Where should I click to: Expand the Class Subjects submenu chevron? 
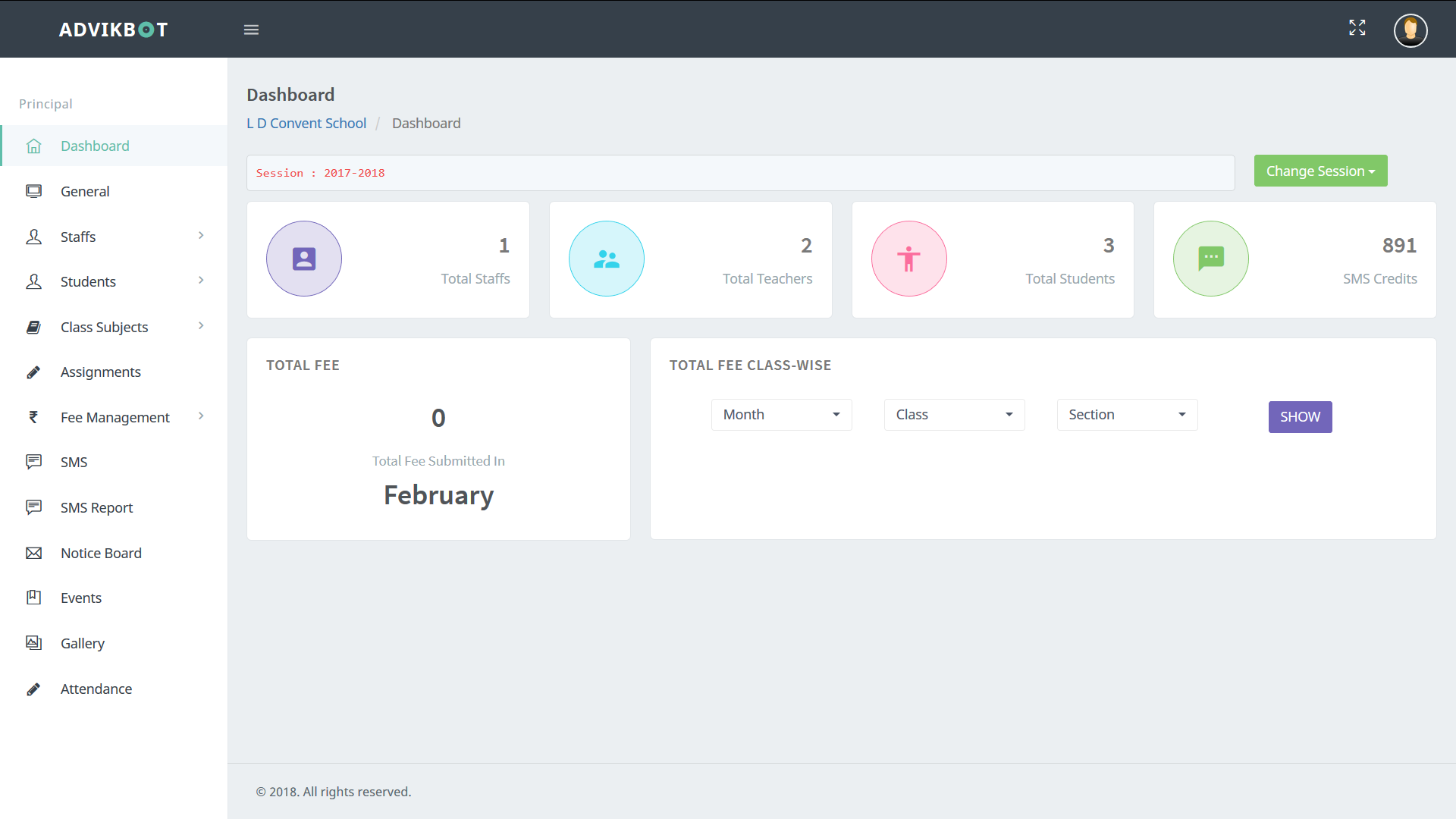click(x=201, y=326)
